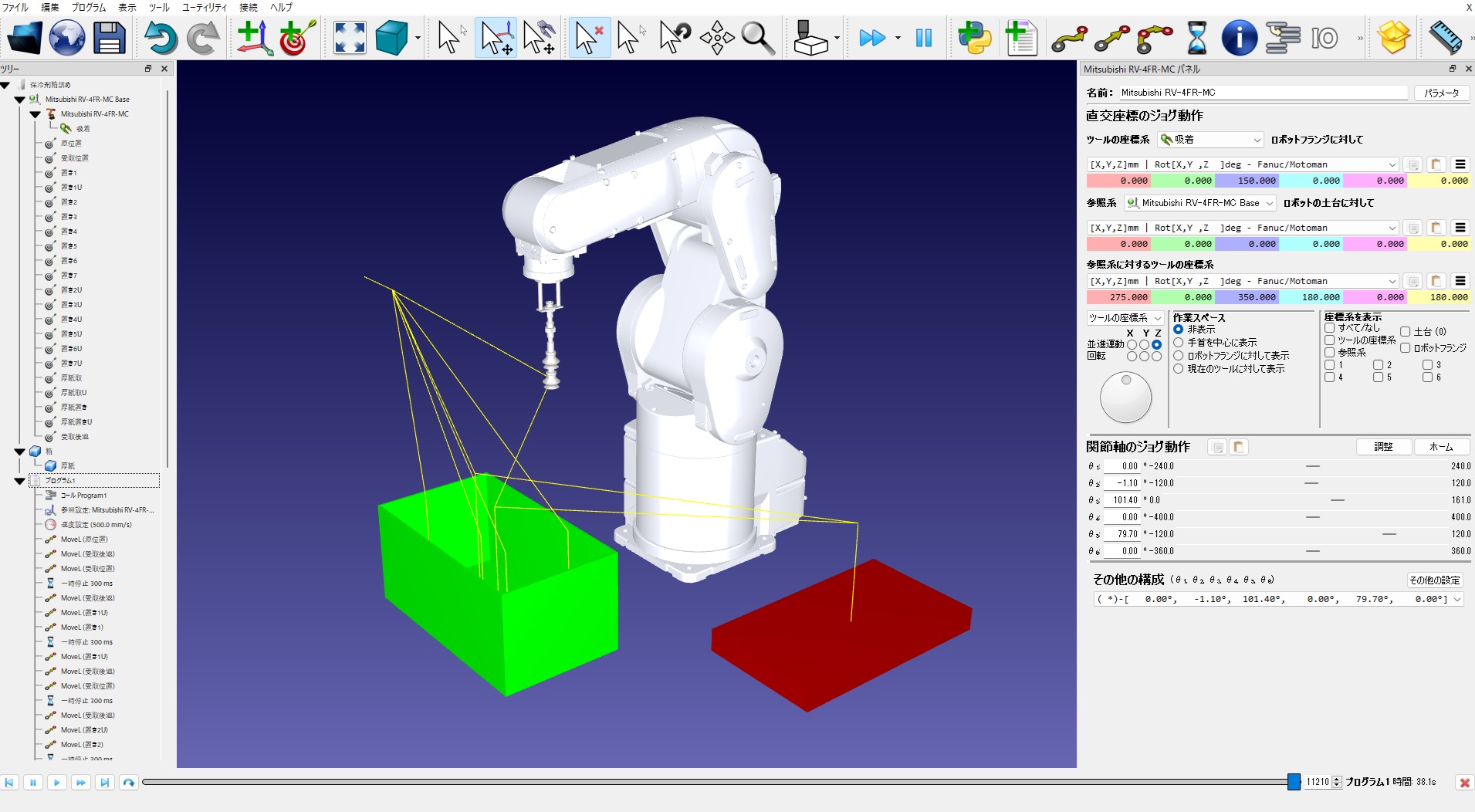Add a reference frame via toolbar icon

tap(254, 38)
